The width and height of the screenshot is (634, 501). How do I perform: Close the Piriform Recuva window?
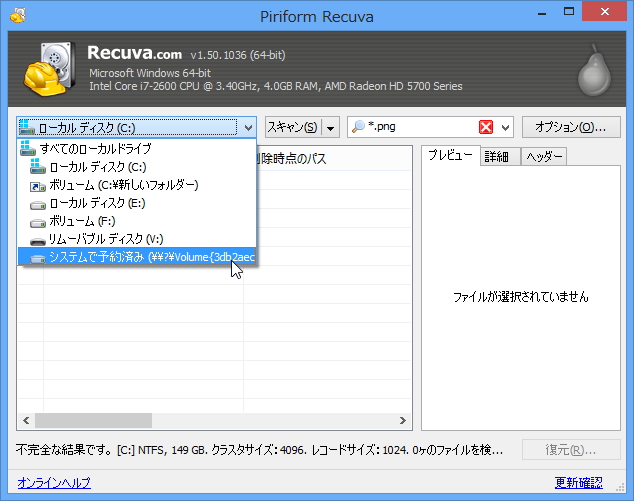click(604, 11)
